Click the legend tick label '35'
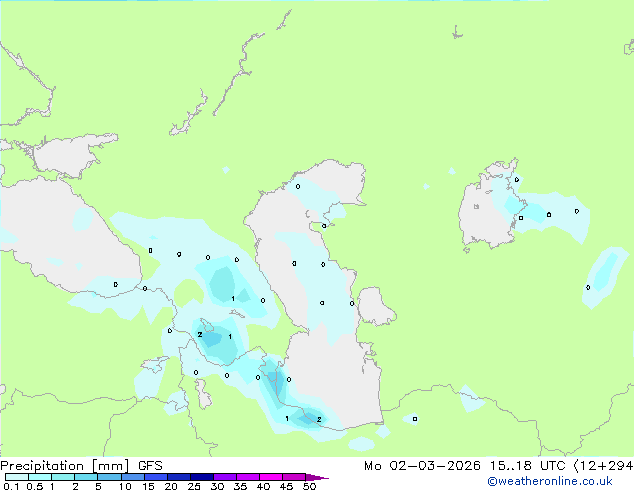 pos(240,486)
